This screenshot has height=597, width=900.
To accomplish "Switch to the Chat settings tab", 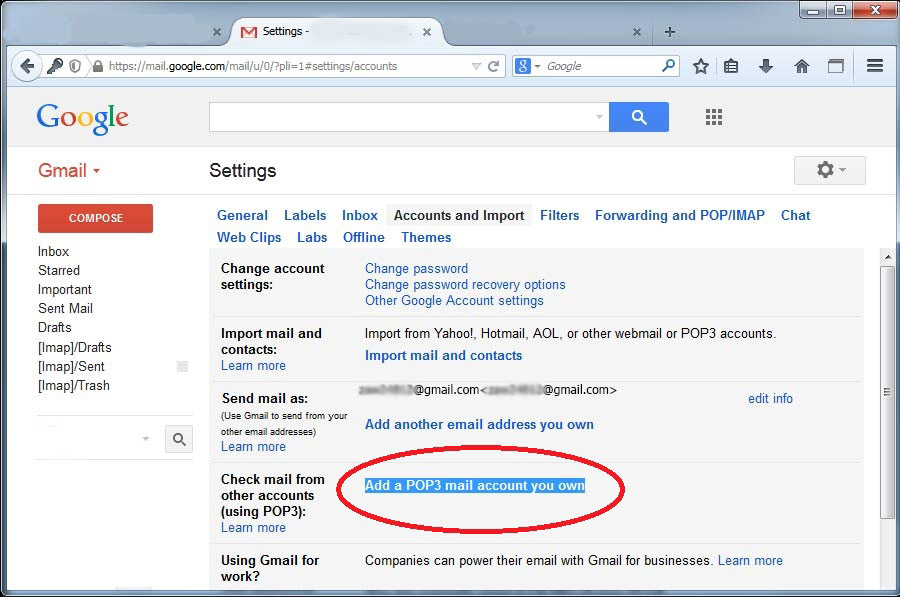I will click(795, 215).
